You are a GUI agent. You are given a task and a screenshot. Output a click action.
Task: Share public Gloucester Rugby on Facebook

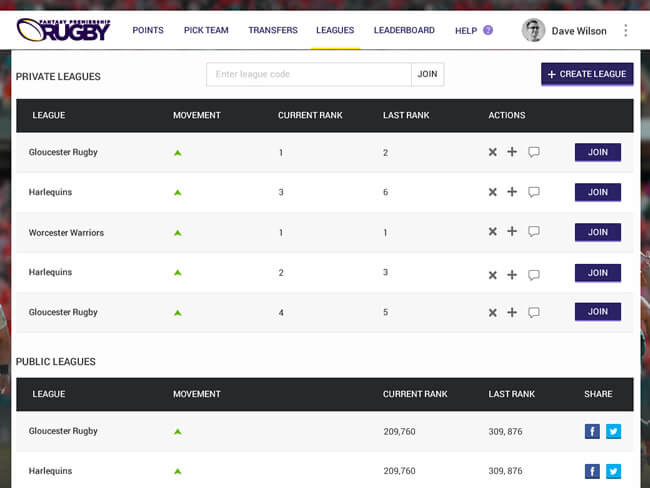click(x=592, y=431)
